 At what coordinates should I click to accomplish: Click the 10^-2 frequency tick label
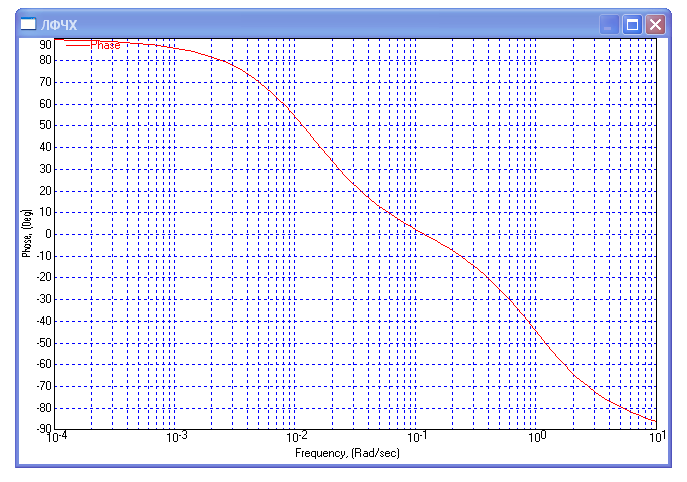click(297, 437)
